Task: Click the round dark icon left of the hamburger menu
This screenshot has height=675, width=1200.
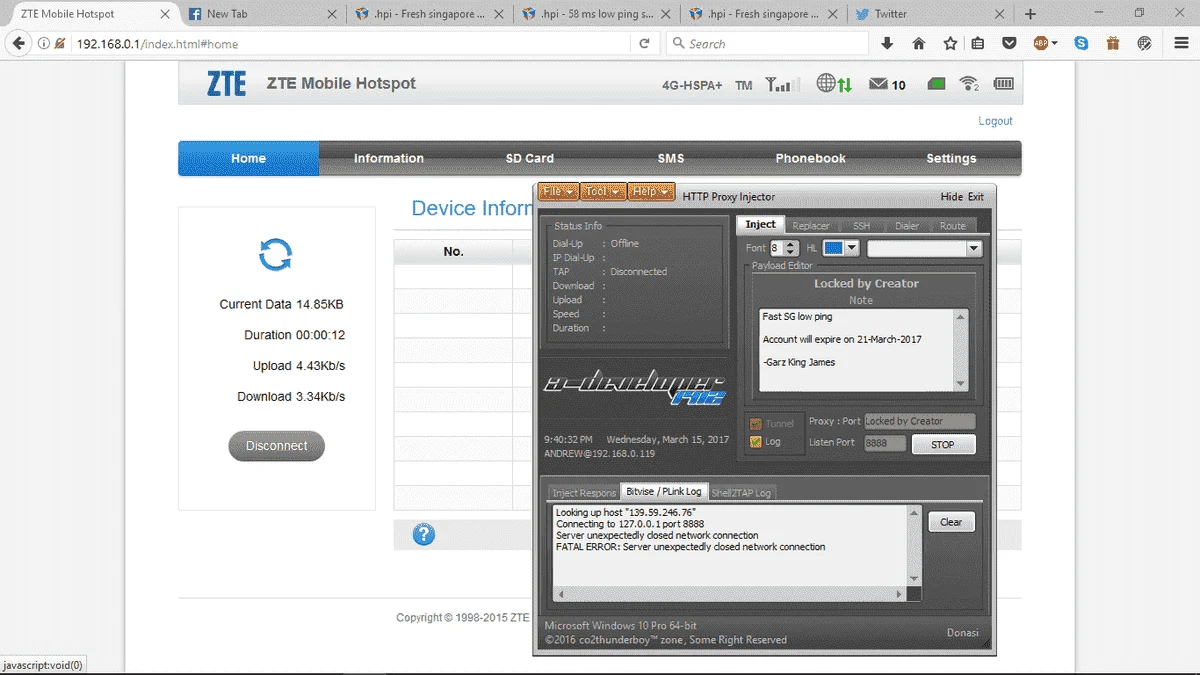Action: (x=1145, y=44)
